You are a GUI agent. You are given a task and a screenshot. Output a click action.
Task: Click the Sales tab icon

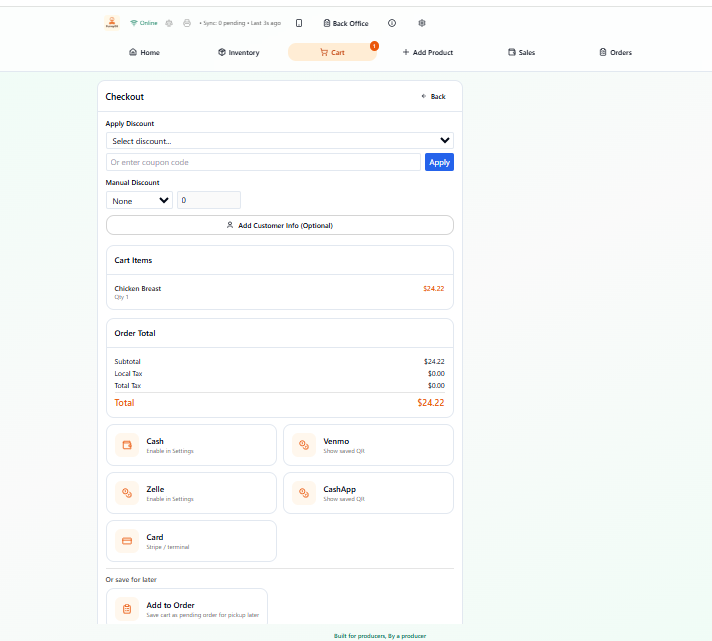coord(512,52)
